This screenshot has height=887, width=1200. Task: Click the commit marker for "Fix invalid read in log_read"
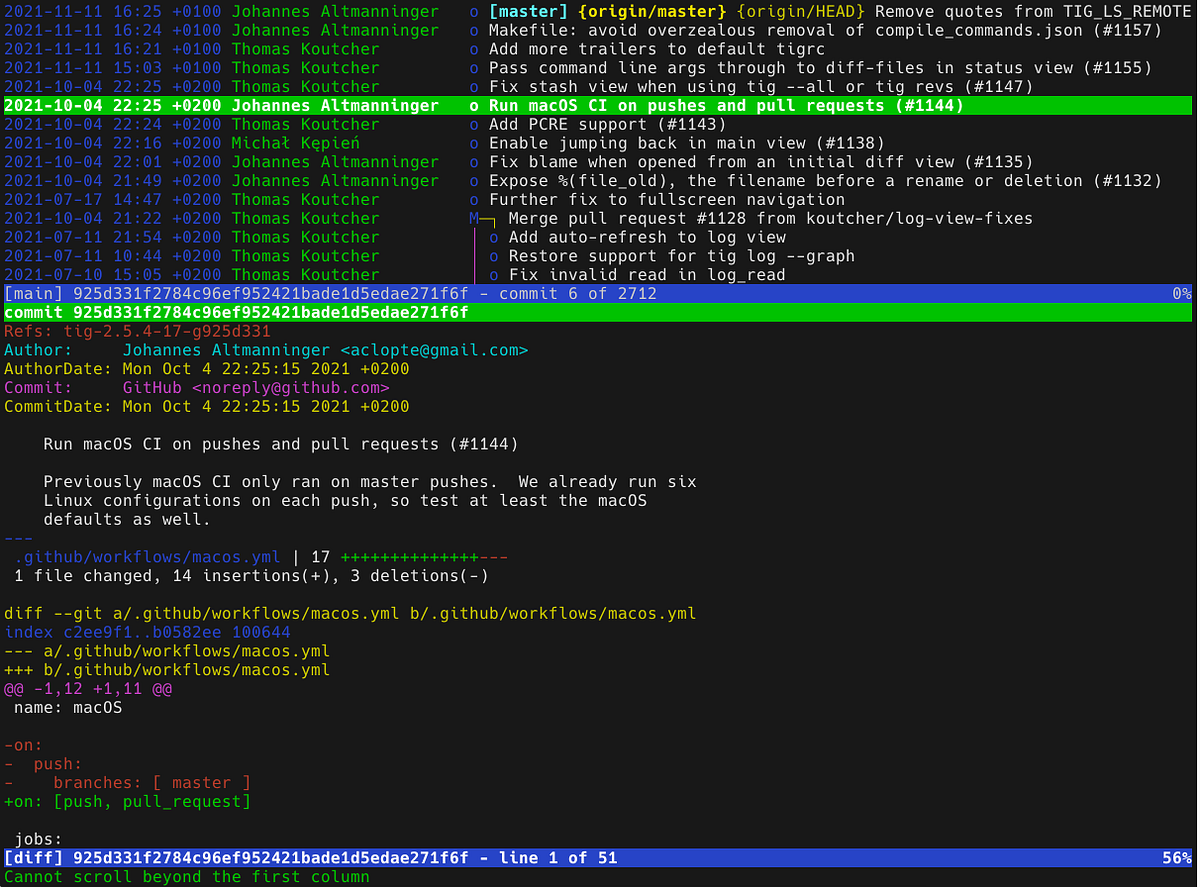(492, 274)
